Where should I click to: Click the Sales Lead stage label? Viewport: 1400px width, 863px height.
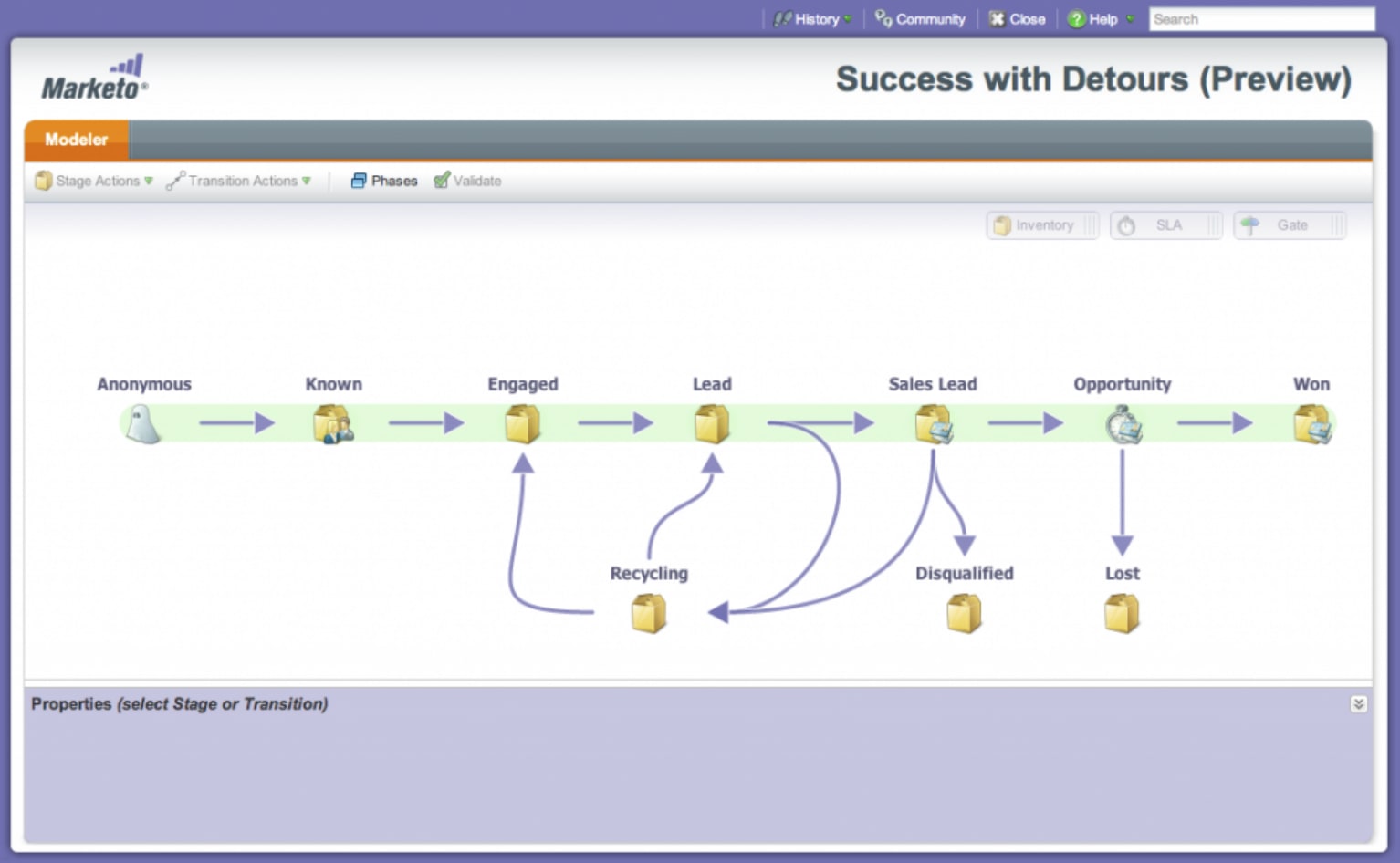click(x=933, y=384)
